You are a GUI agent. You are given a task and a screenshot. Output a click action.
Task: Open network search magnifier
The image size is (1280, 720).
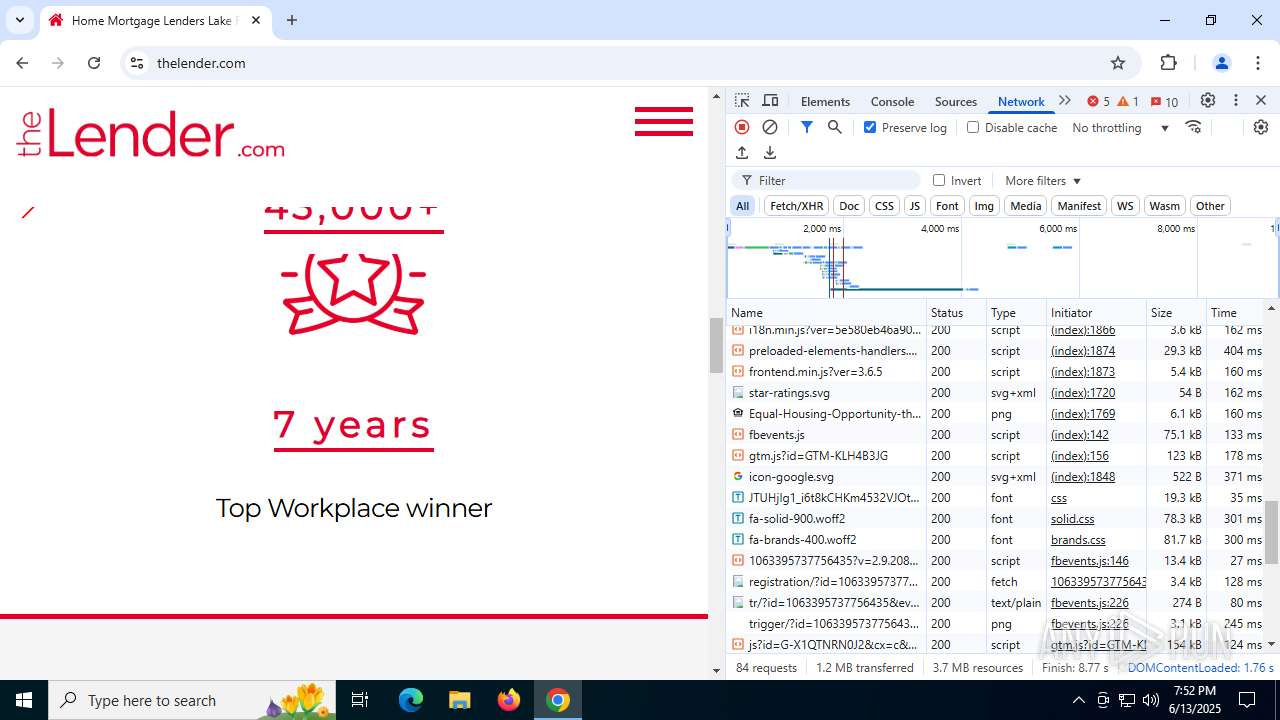[834, 127]
